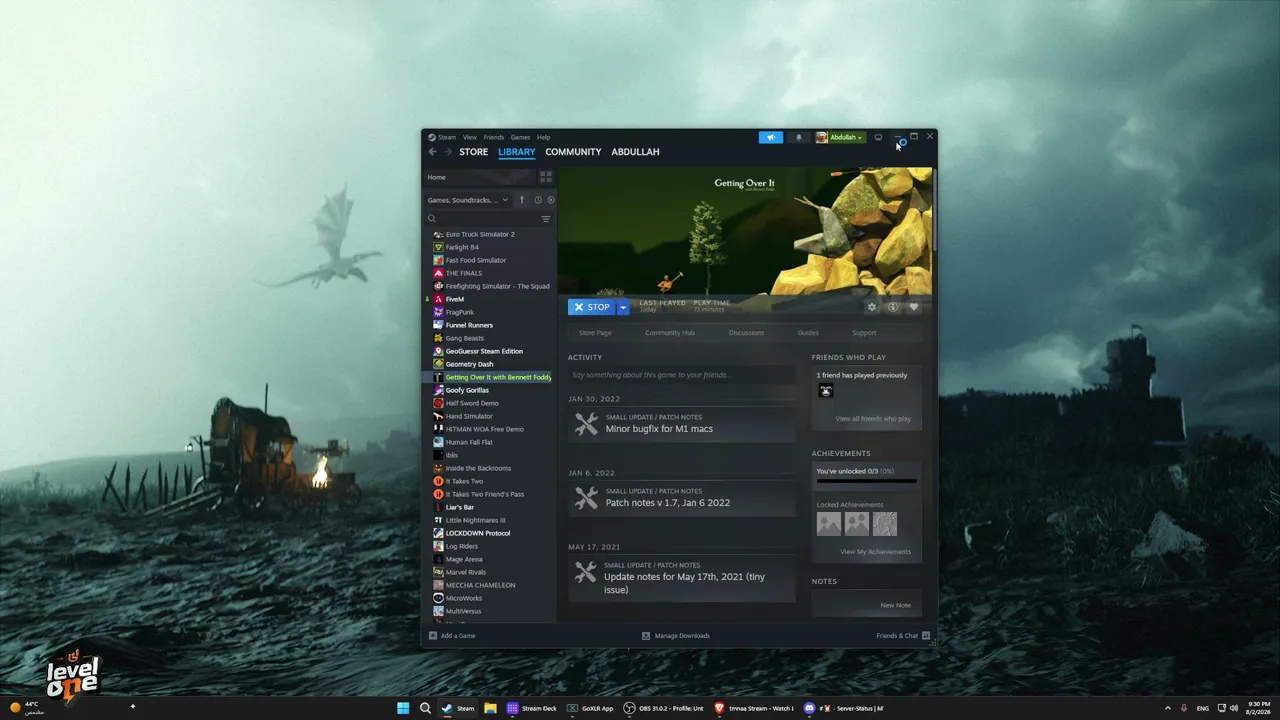The image size is (1280, 720).
Task: Click the wrench icon on Minor bugfix post
Action: tap(586, 424)
